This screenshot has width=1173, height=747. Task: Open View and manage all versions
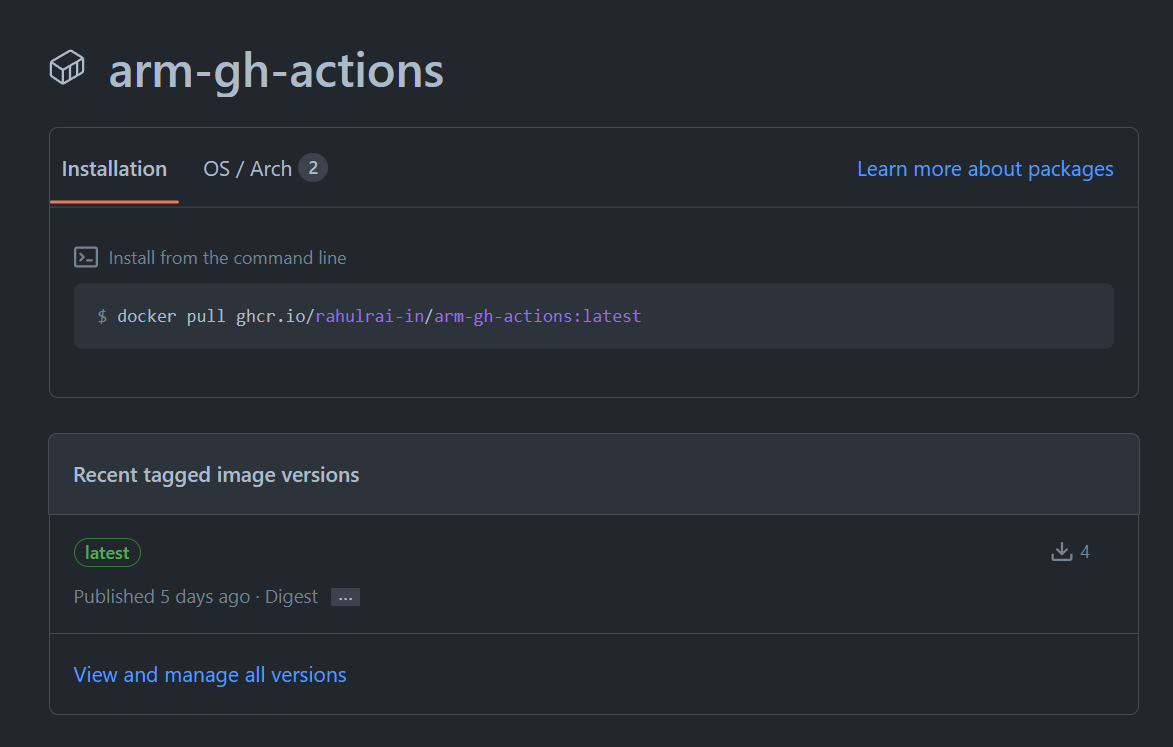[210, 675]
